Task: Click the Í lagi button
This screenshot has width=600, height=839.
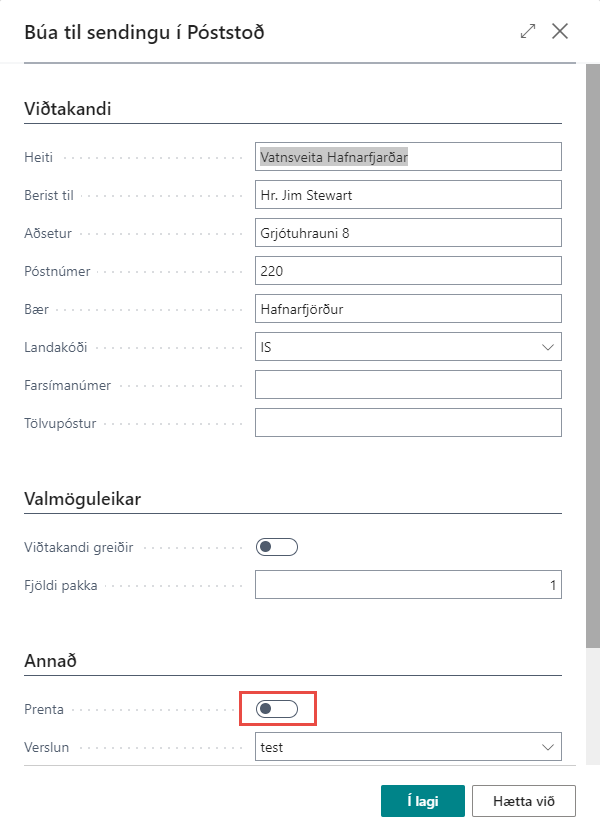Action: click(x=422, y=801)
